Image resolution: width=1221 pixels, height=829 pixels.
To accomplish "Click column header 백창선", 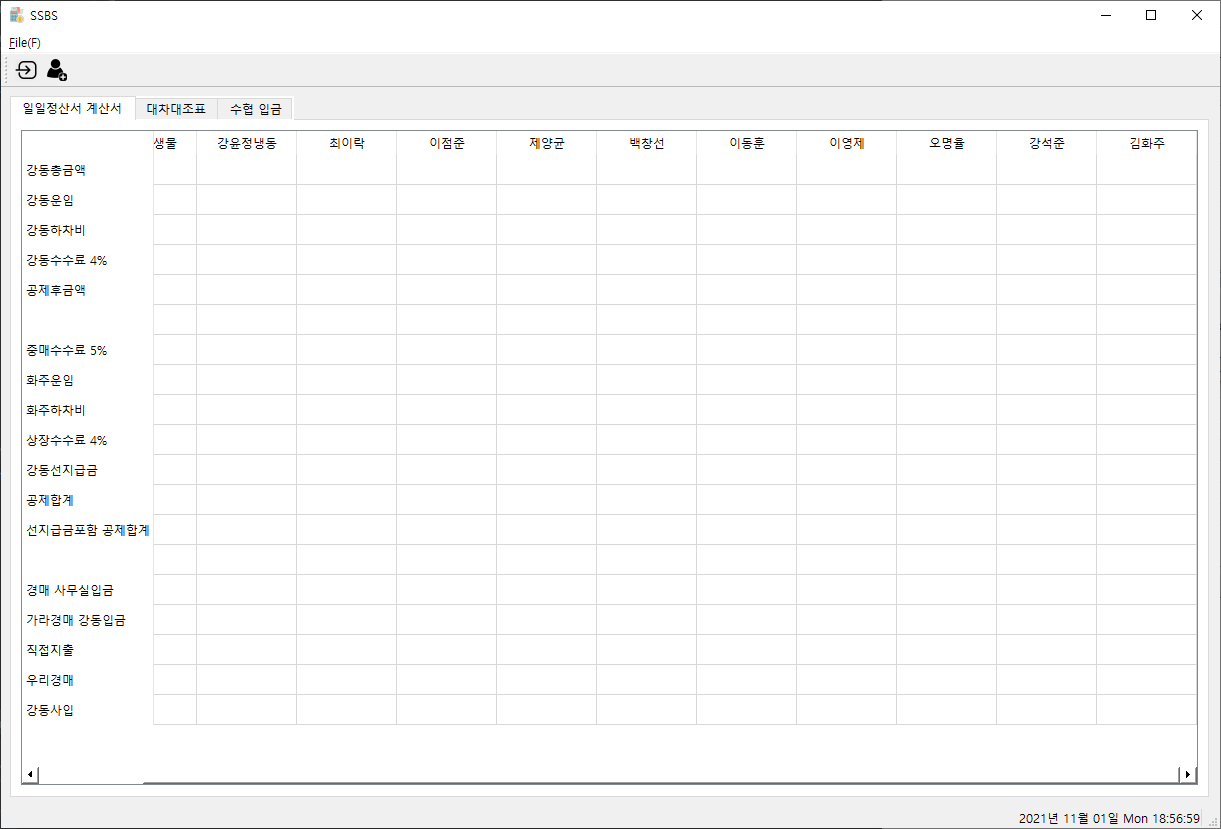I will 646,143.
